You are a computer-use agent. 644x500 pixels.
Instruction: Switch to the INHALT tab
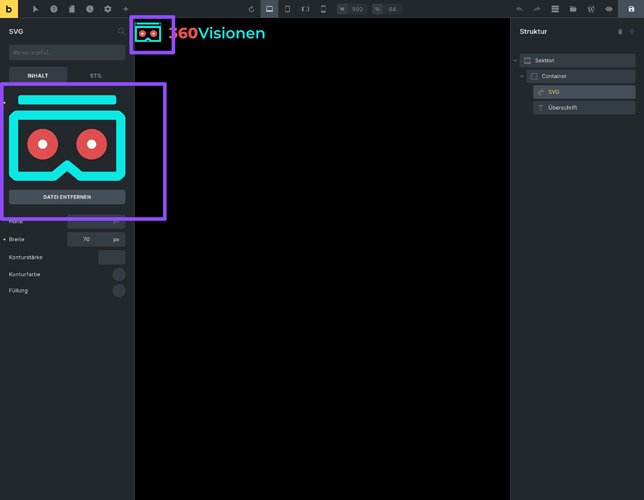pyautogui.click(x=38, y=76)
